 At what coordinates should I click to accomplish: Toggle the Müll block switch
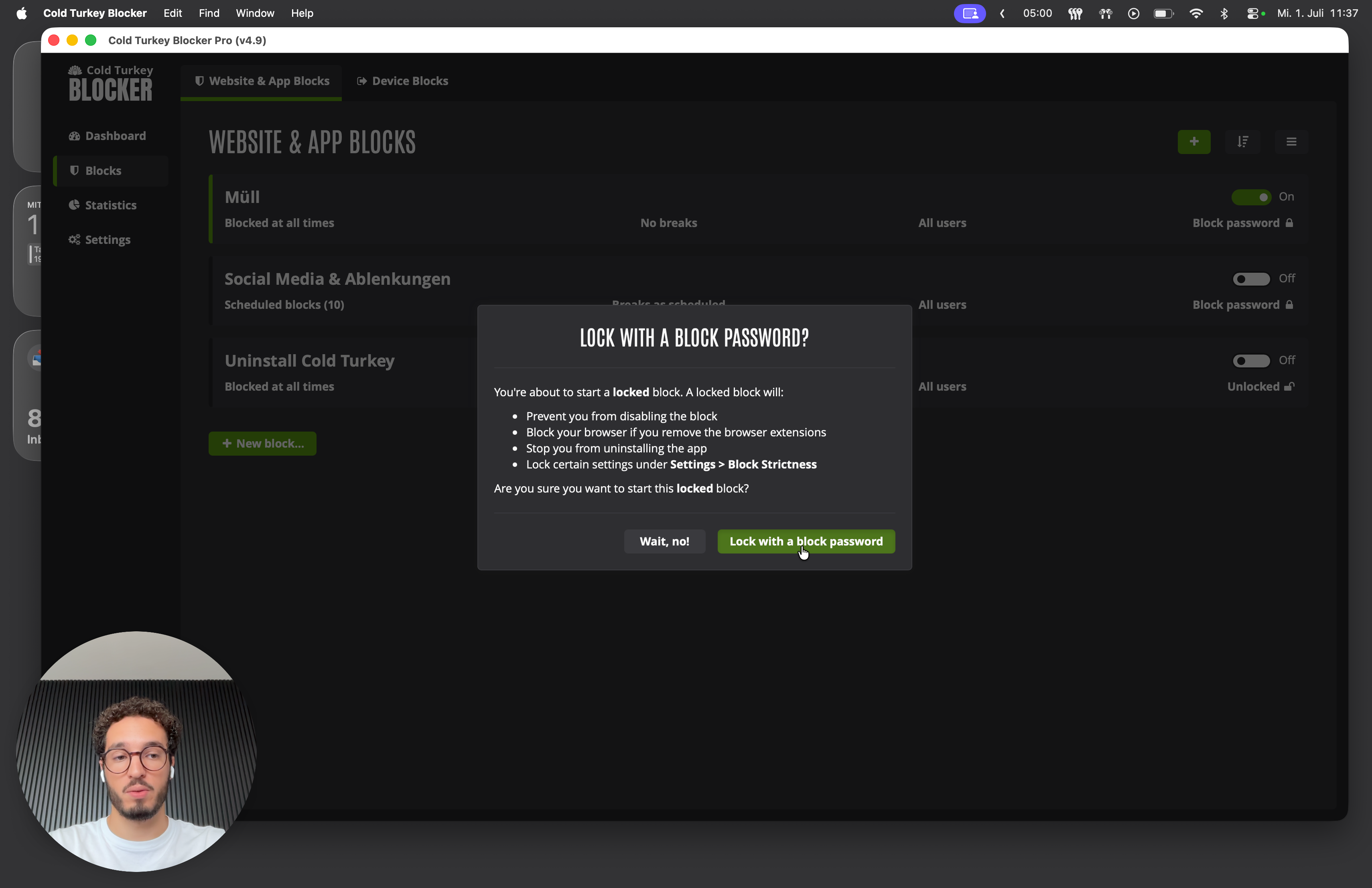pyautogui.click(x=1251, y=197)
